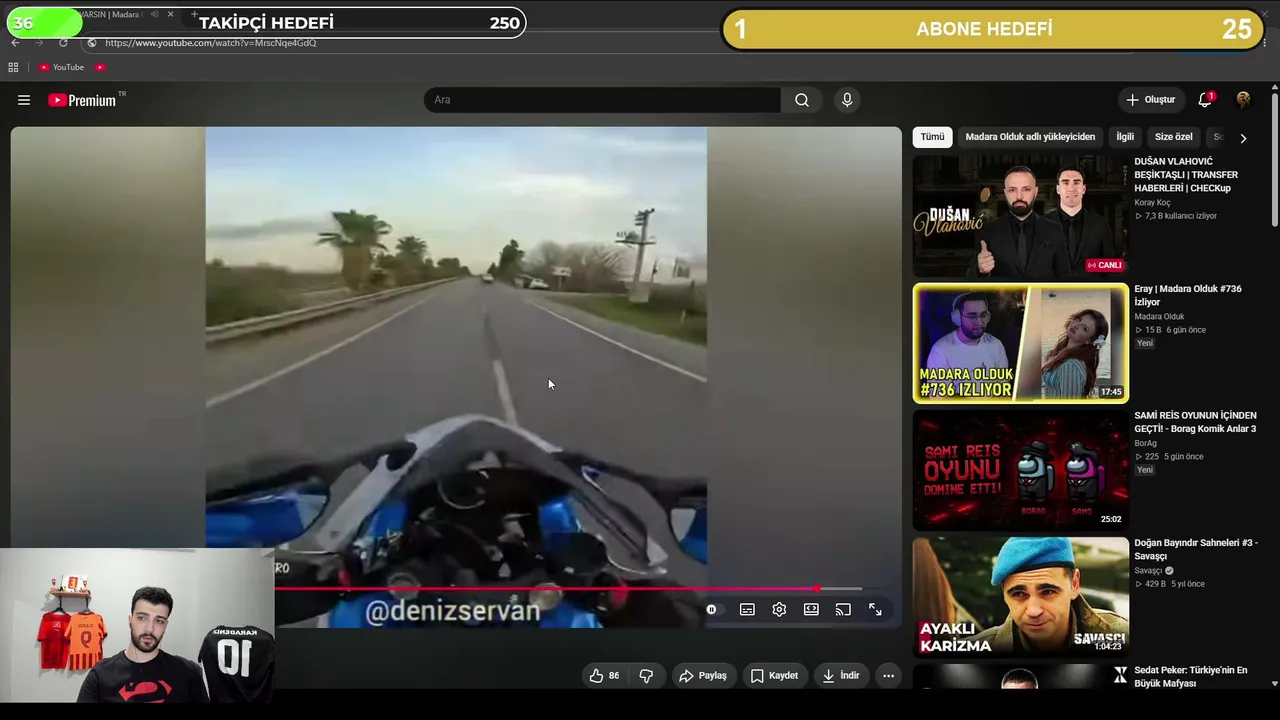Screen dimensions: 1280x720
Task: Click the search magnifier button
Action: [x=802, y=100]
